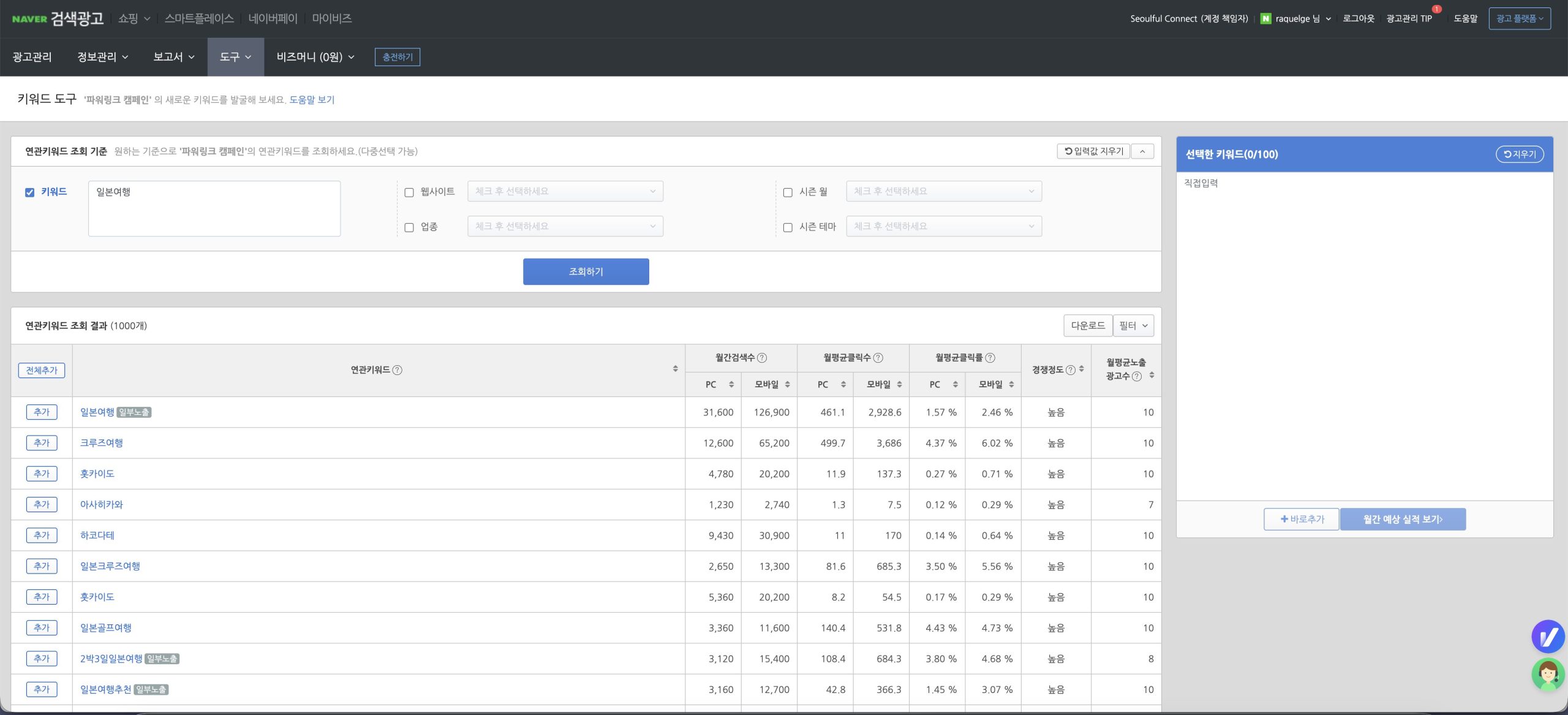
Task: Click the help icon beside 월간검색수
Action: 762,358
